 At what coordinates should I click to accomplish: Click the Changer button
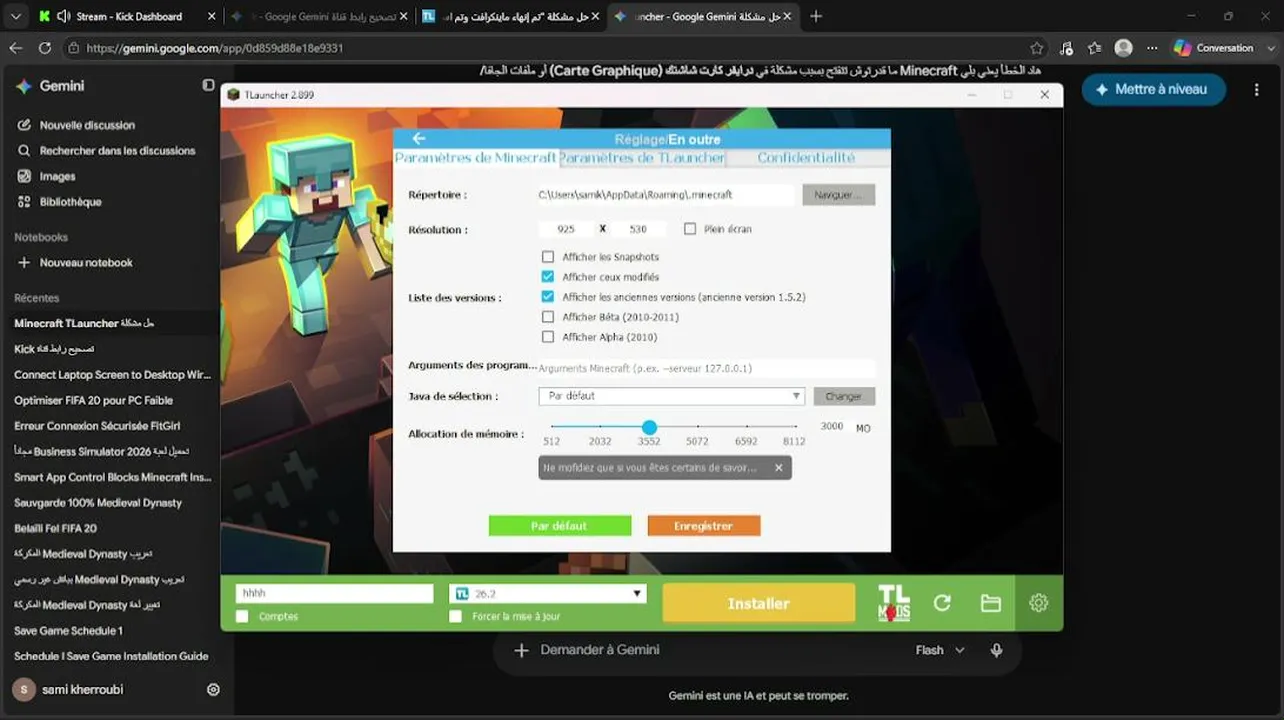844,396
